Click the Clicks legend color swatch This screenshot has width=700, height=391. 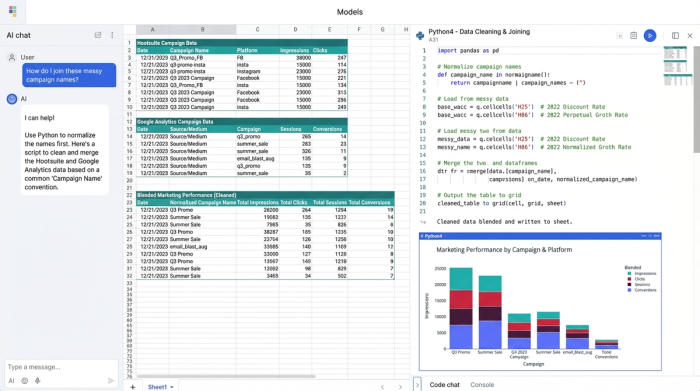pos(629,279)
